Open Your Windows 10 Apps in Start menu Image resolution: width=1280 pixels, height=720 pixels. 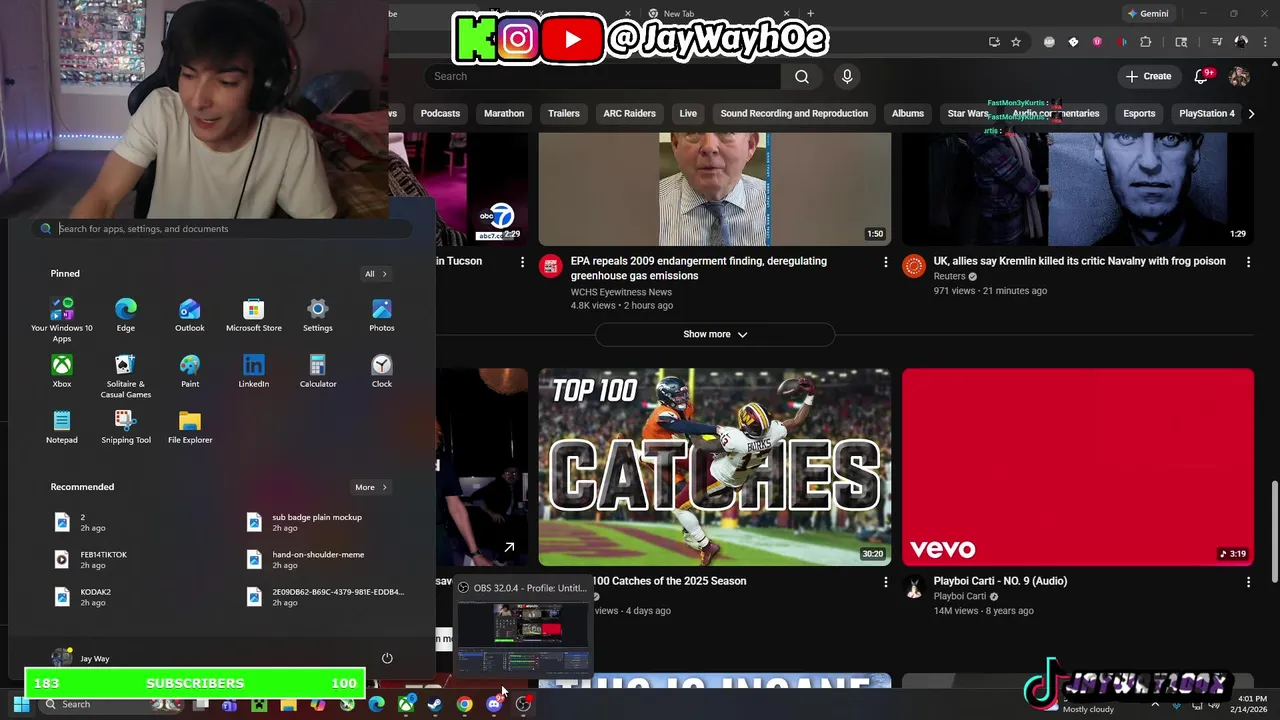point(62,320)
